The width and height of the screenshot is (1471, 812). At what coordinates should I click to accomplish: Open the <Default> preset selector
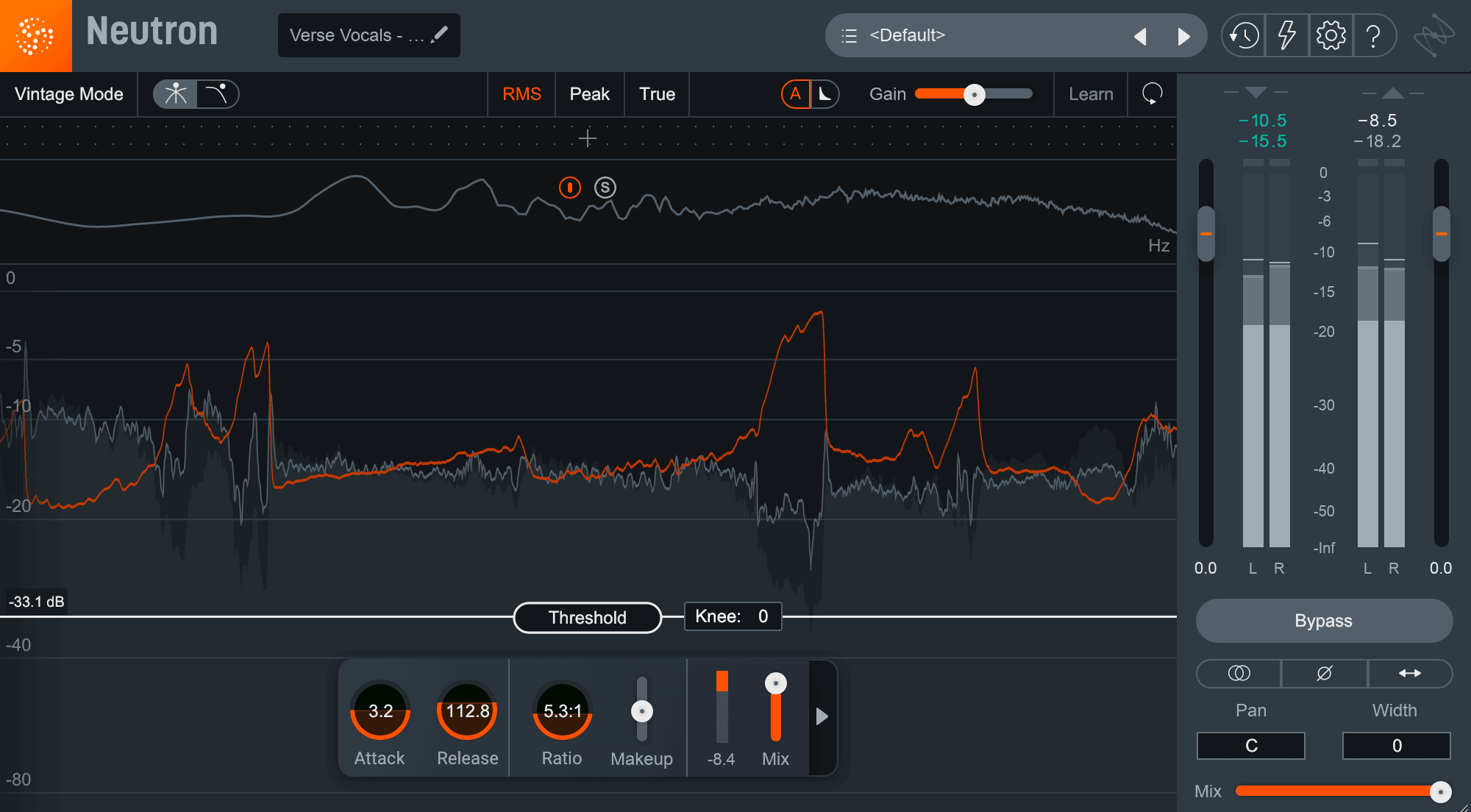[x=1015, y=35]
